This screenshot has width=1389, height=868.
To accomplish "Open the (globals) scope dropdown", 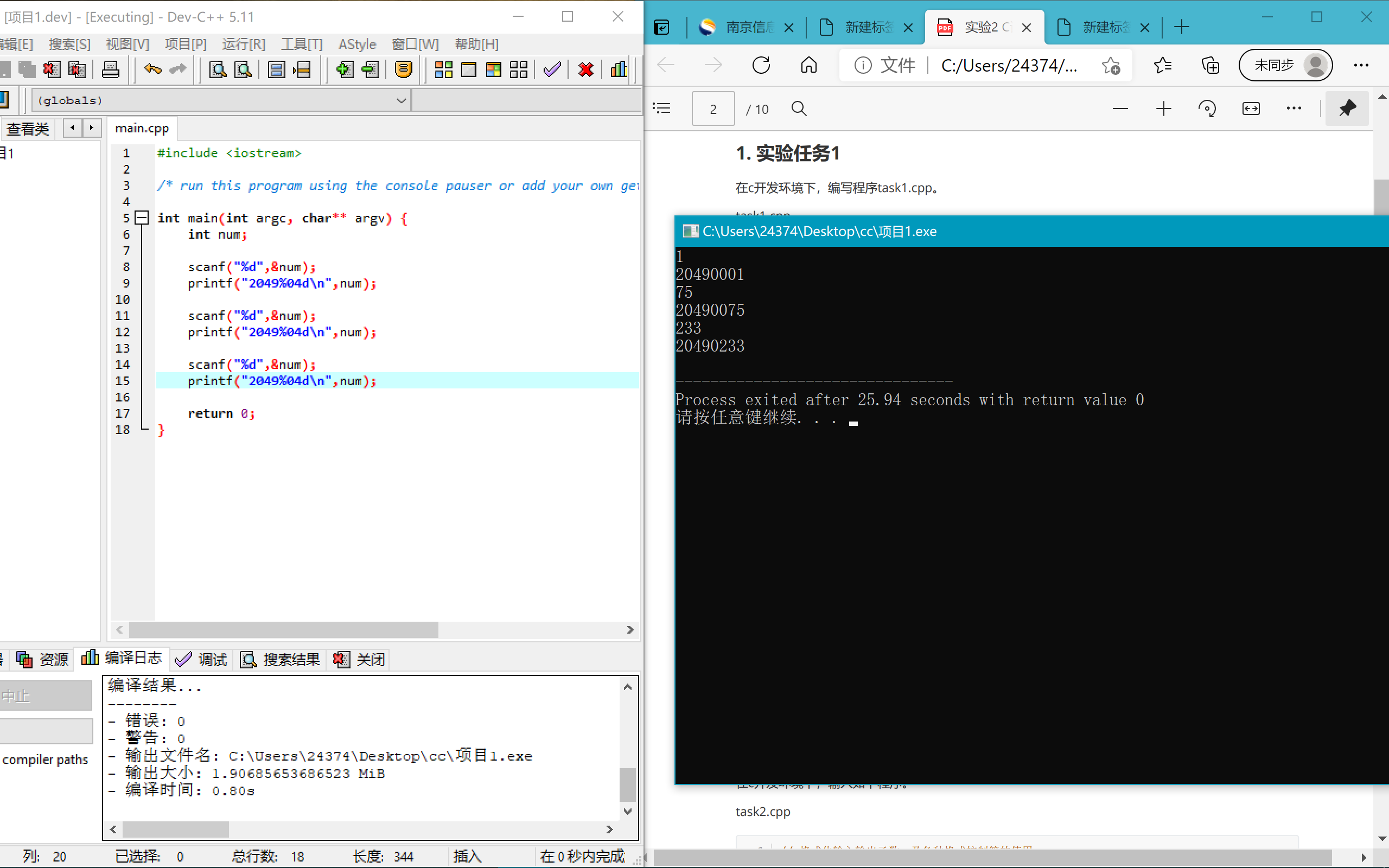I will point(401,100).
